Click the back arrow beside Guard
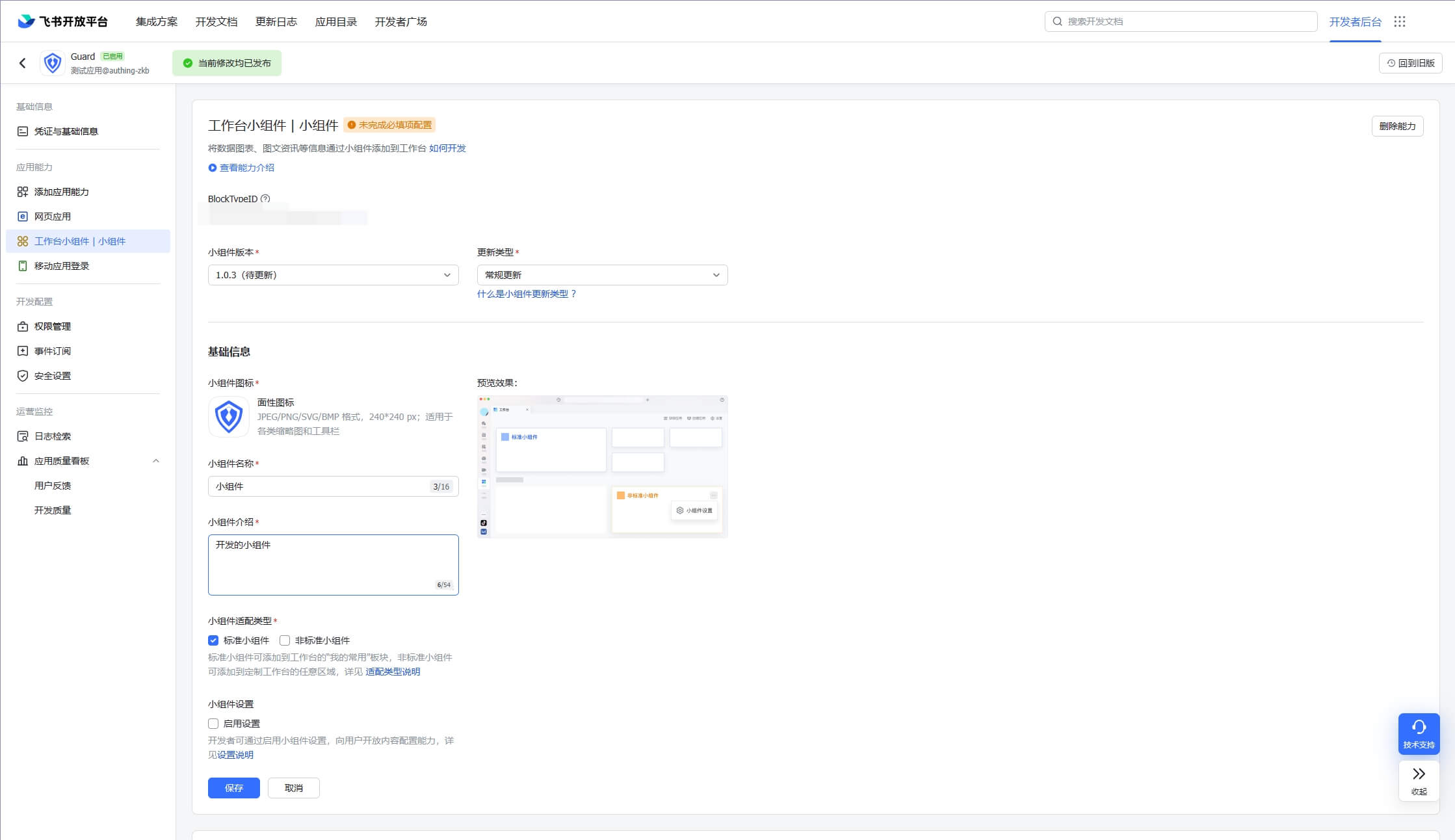The height and width of the screenshot is (840, 1455). point(23,63)
